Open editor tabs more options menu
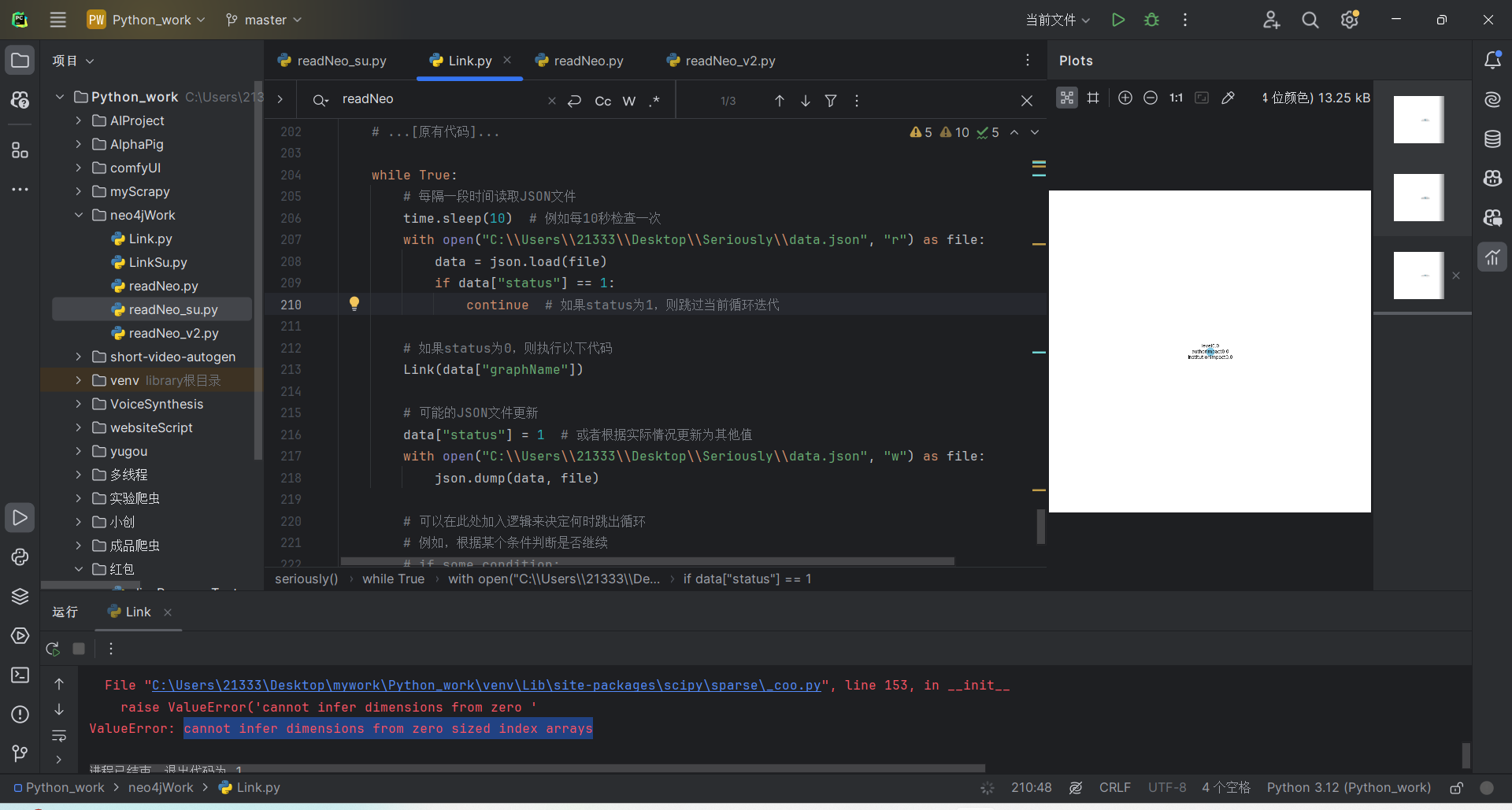1512x810 pixels. (1027, 61)
